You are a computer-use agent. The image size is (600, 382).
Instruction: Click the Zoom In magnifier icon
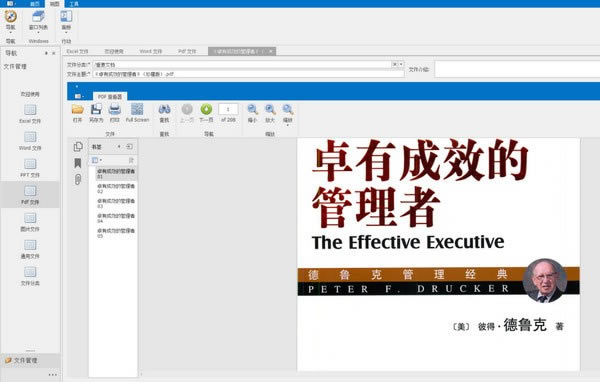coord(270,109)
